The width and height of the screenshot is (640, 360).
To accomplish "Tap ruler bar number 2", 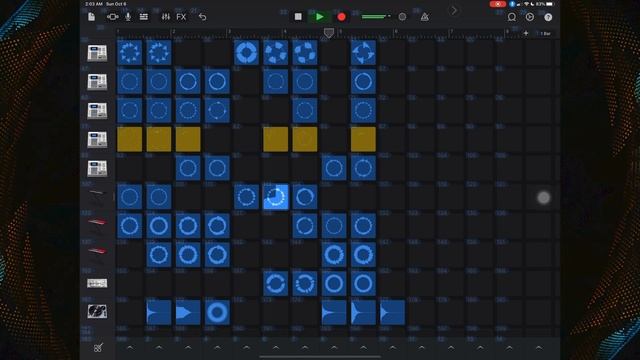I will pos(174,31).
